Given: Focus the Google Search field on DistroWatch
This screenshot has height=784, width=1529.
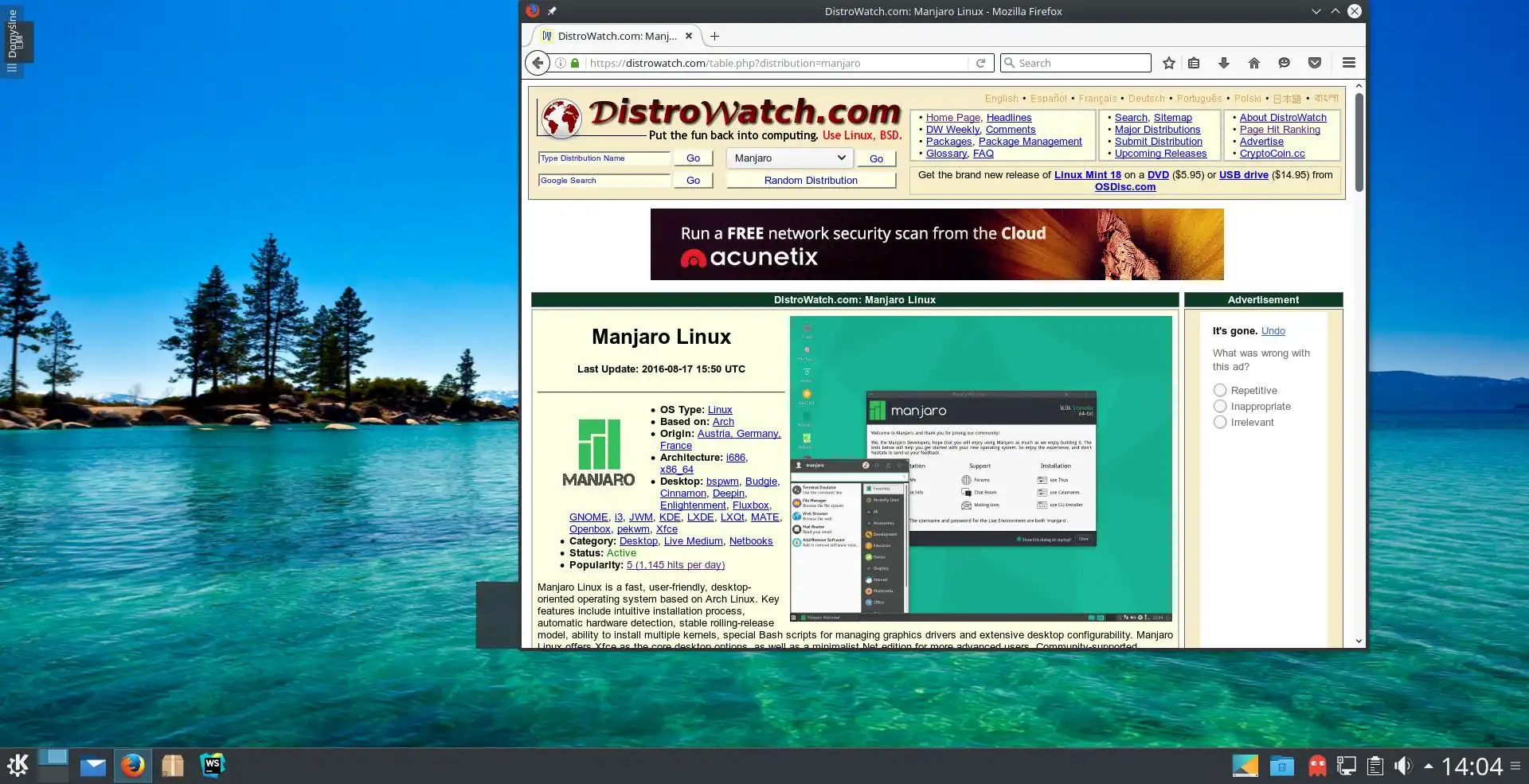Looking at the screenshot, I should 604,180.
